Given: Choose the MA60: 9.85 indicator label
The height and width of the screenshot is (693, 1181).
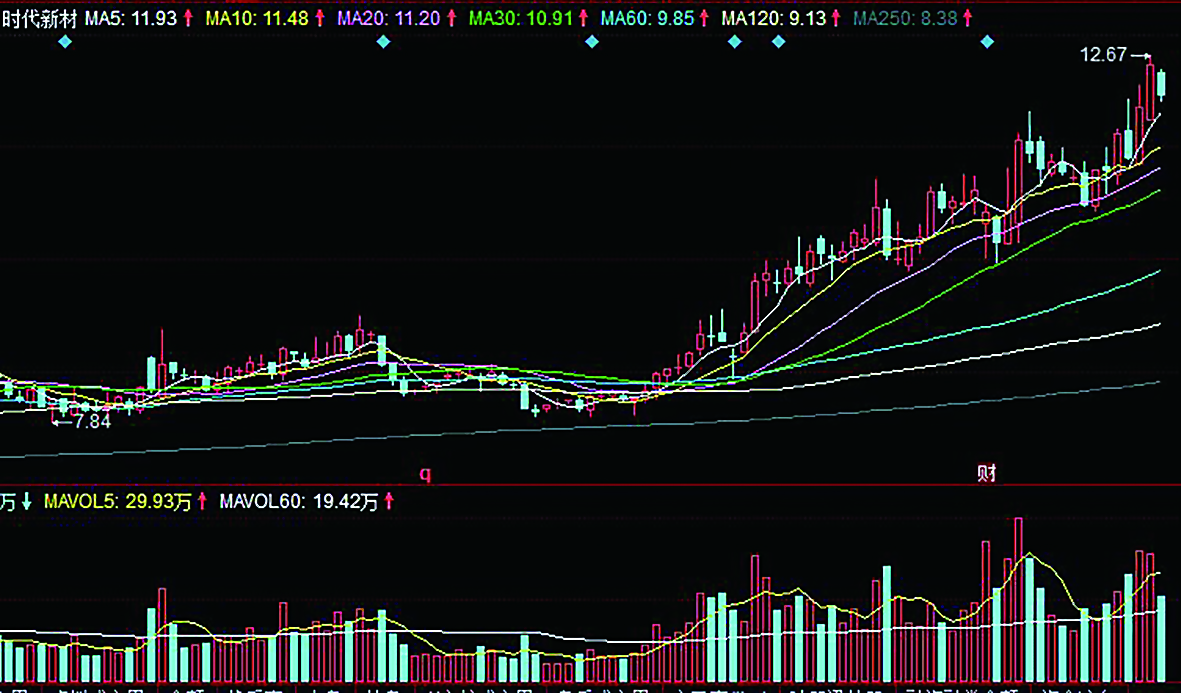Looking at the screenshot, I should [x=647, y=18].
